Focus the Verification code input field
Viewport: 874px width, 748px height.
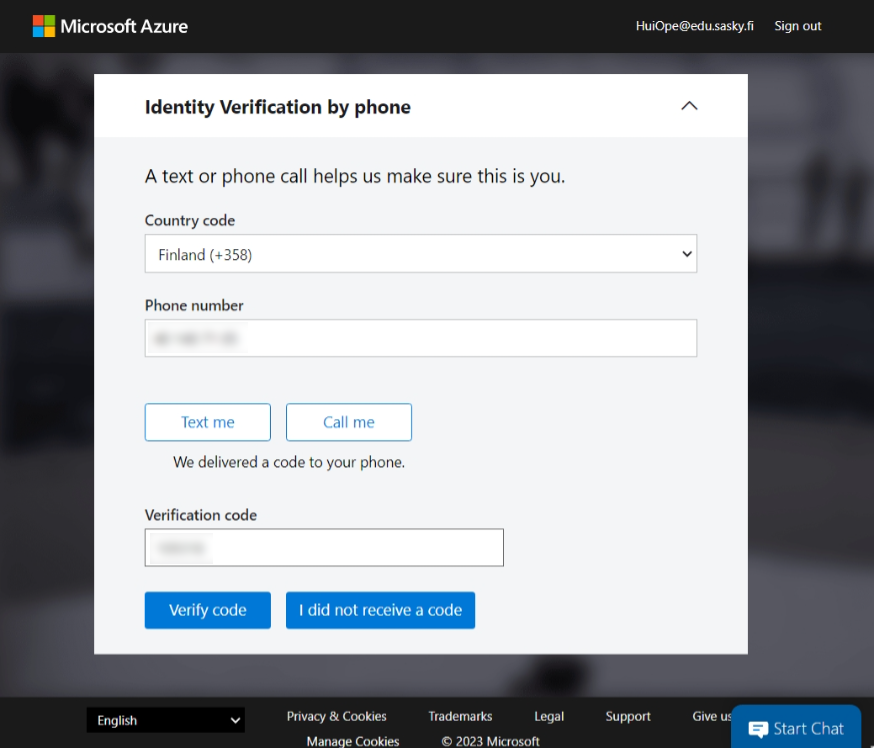coord(324,547)
